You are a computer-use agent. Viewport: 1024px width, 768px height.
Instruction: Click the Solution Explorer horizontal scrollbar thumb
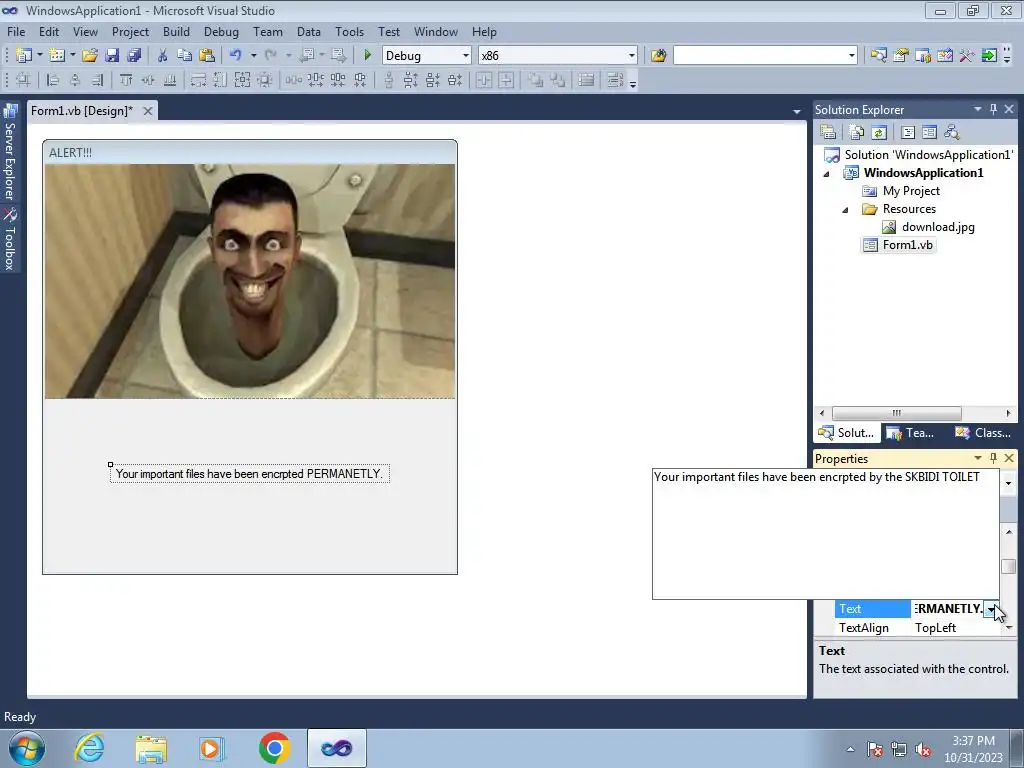(x=897, y=413)
